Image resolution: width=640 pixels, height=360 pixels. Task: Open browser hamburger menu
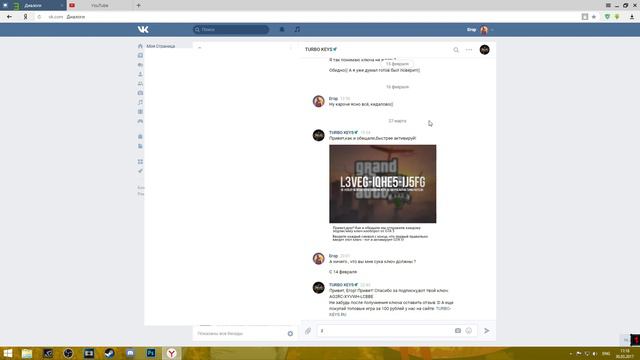point(608,5)
